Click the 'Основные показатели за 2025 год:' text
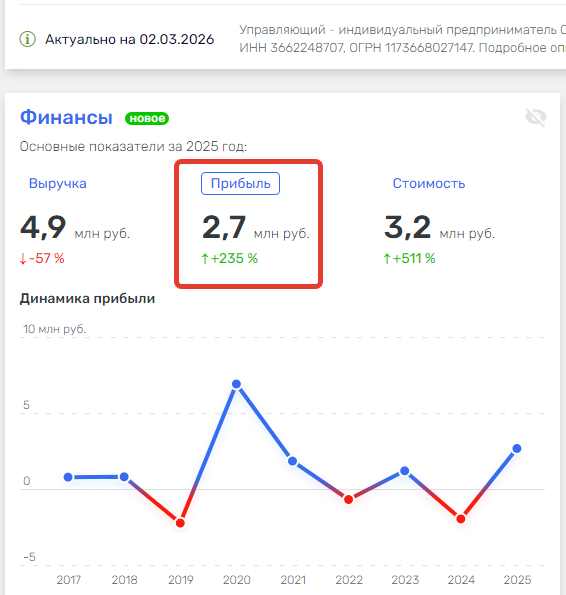This screenshot has width=566, height=595. 133,146
